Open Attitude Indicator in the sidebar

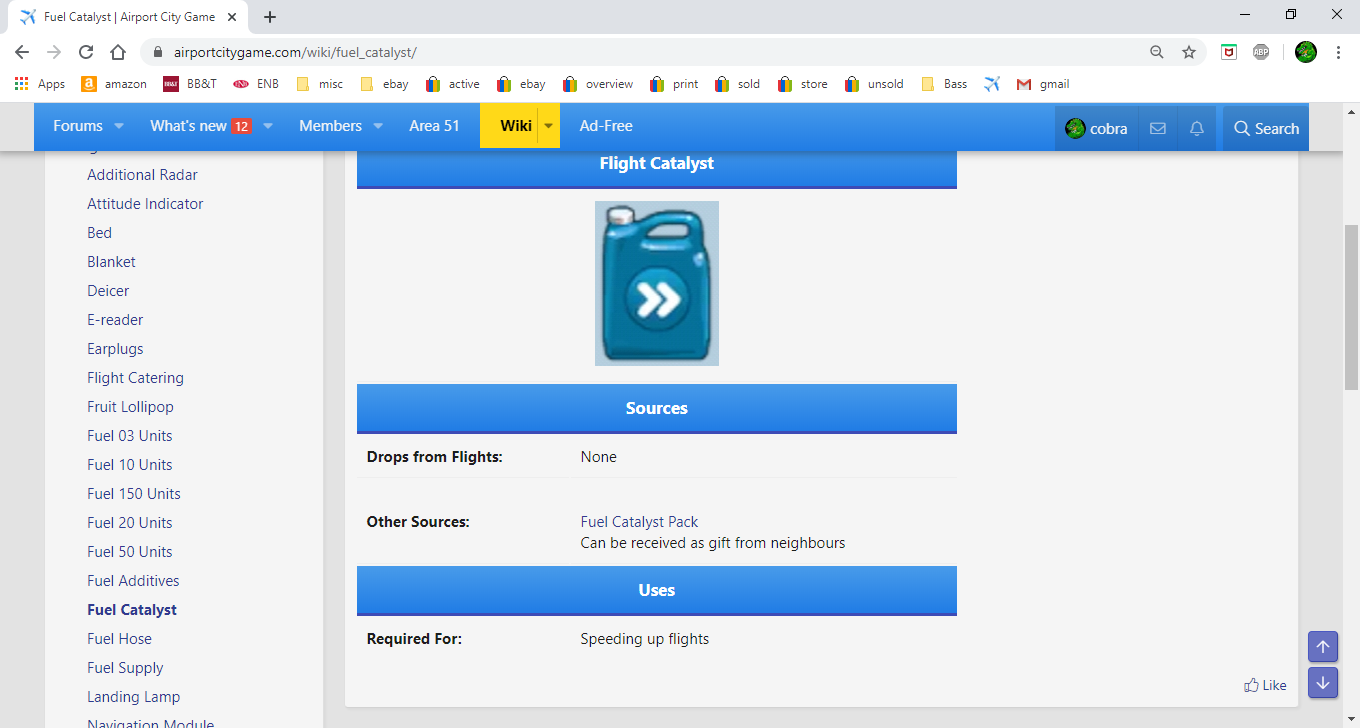coord(145,204)
